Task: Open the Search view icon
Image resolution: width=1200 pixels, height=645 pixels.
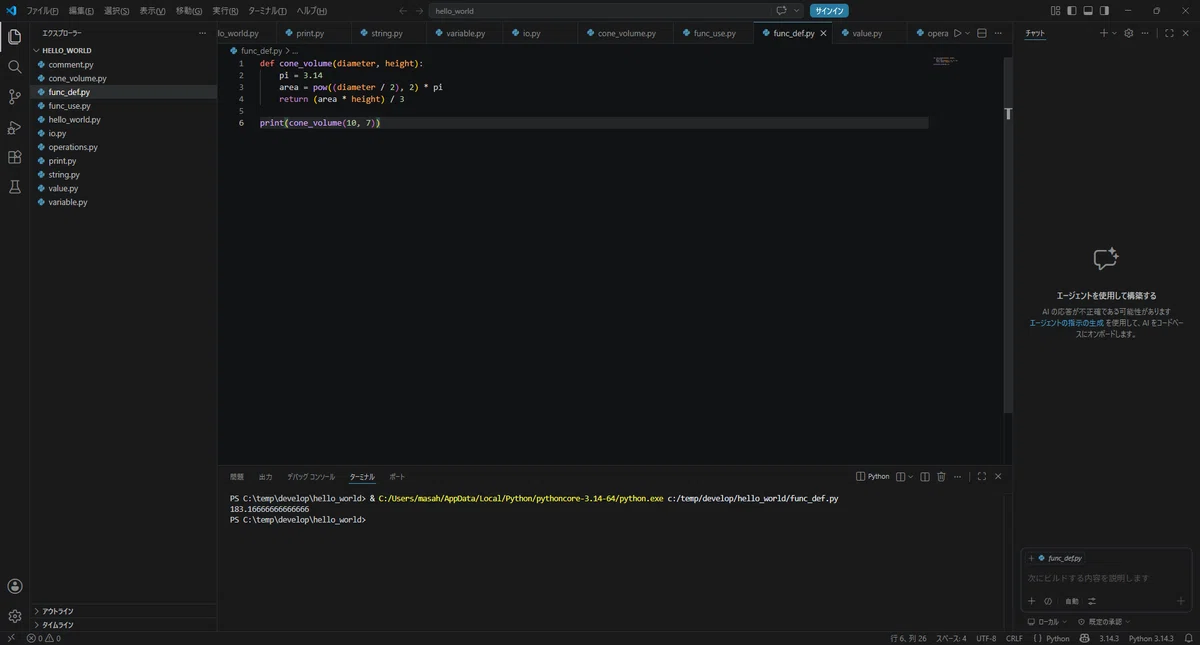Action: point(14,67)
